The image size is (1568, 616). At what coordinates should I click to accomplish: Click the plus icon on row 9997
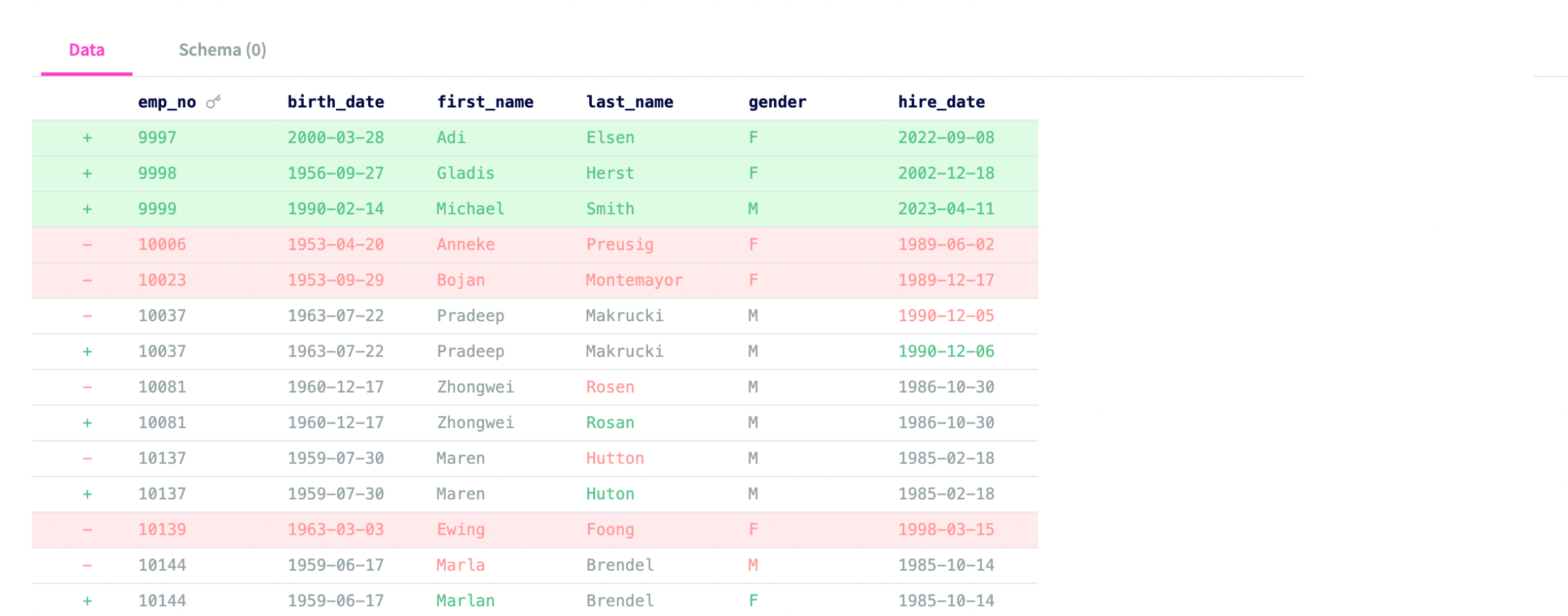tap(88, 138)
